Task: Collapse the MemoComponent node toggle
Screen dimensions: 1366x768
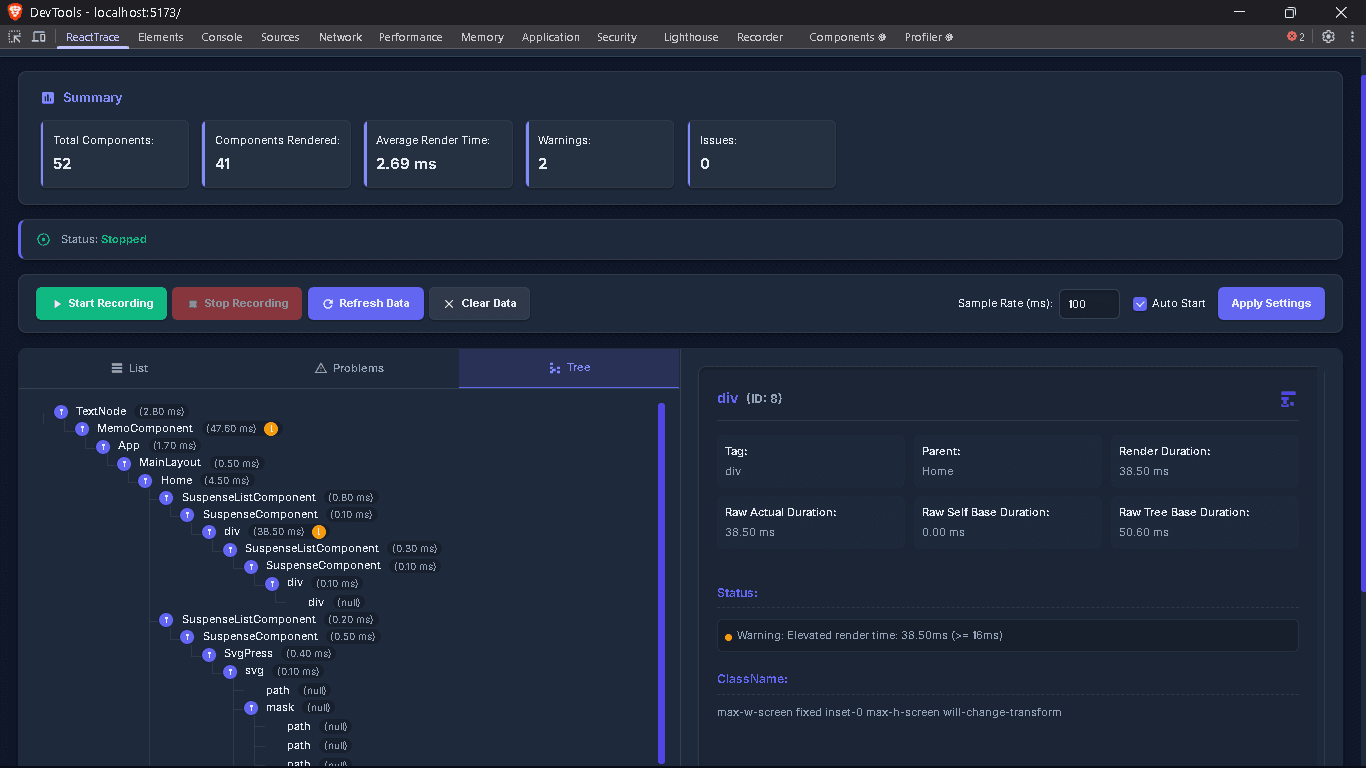Action: 82,429
